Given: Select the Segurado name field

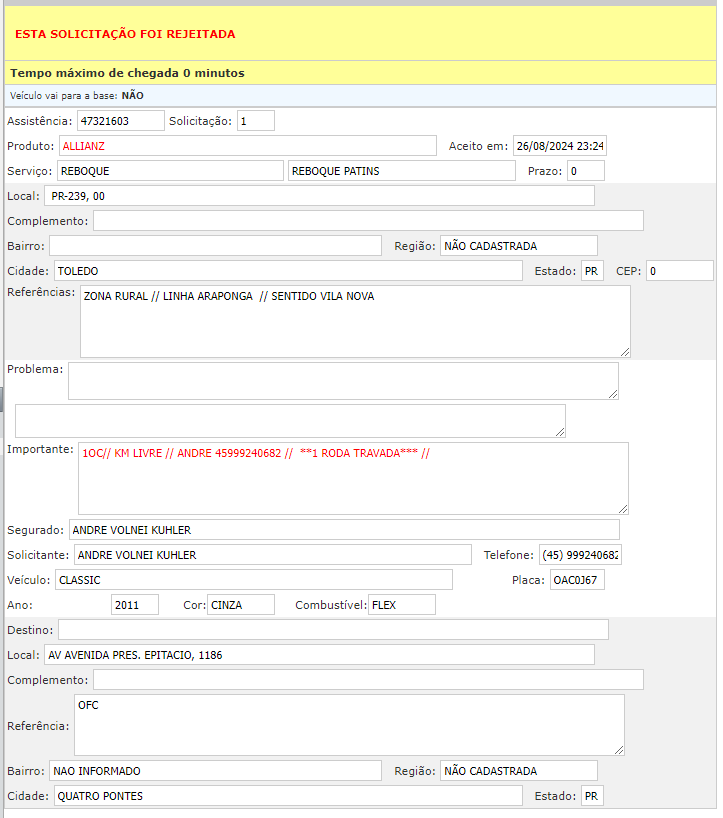Looking at the screenshot, I should point(344,530).
